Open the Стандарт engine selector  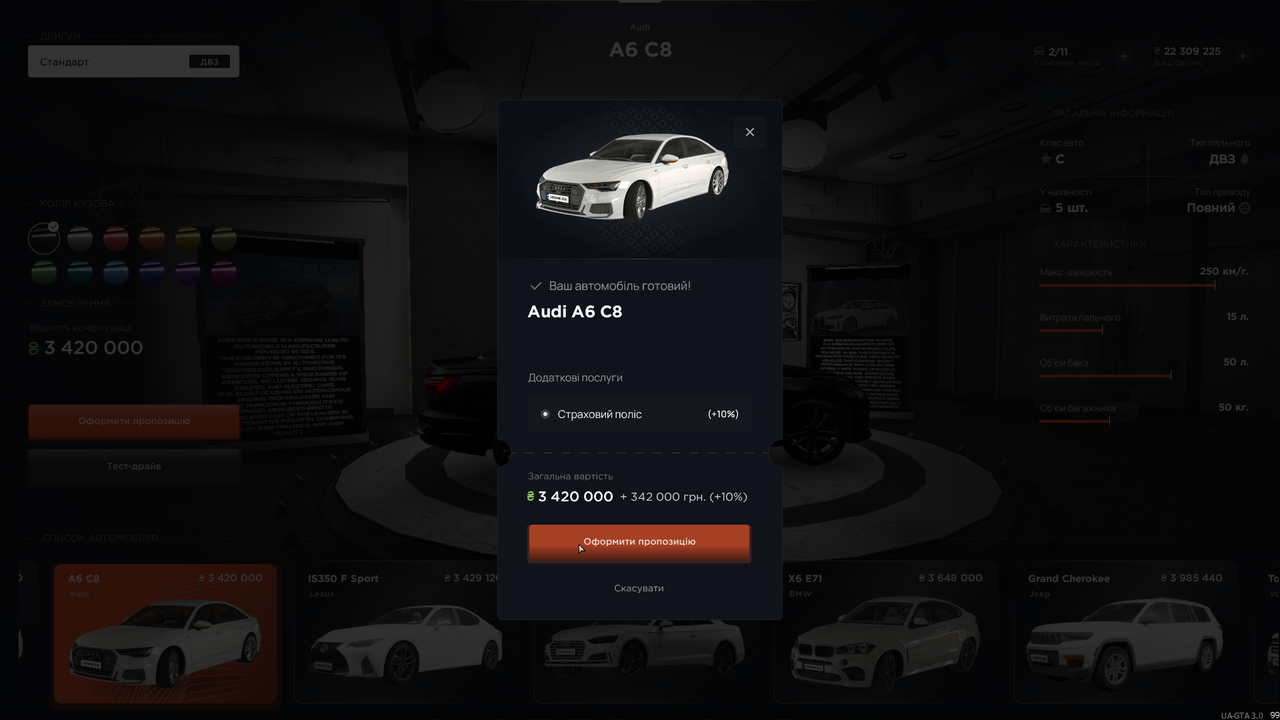tap(134, 61)
